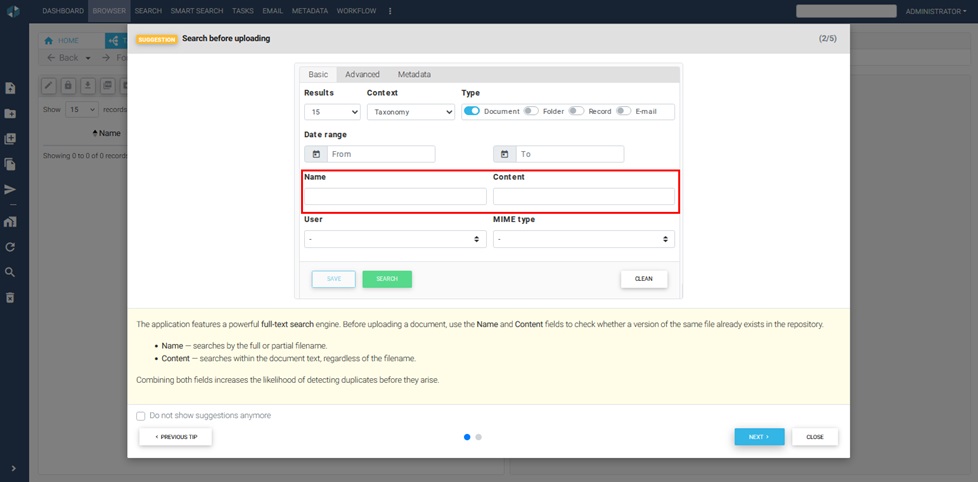The width and height of the screenshot is (978, 482).
Task: Click the NEXT tip button
Action: coord(759,437)
